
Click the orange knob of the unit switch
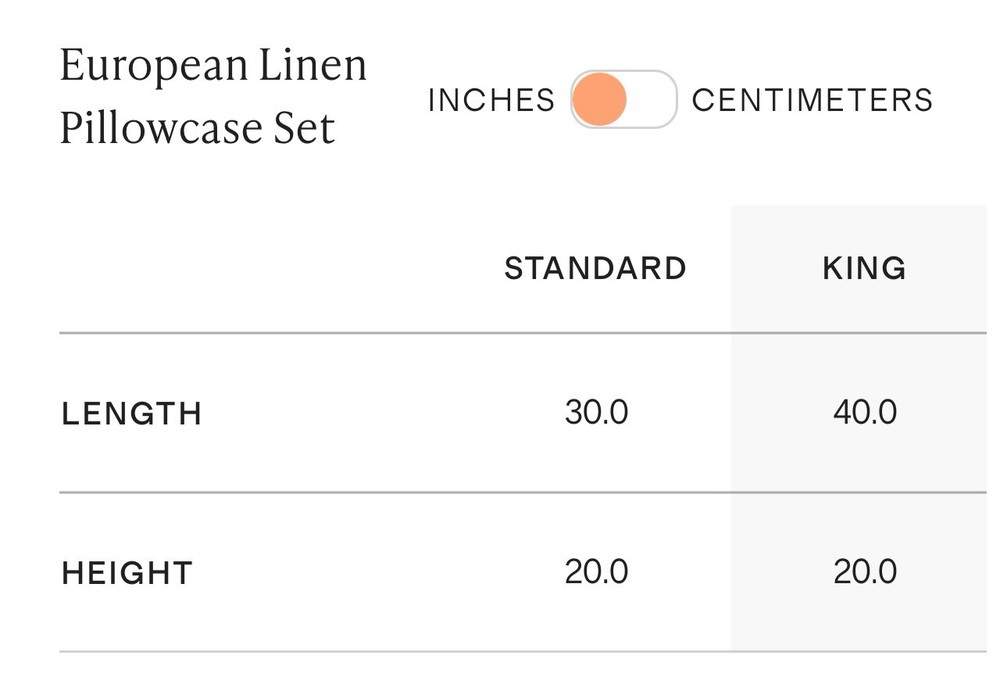coord(600,100)
